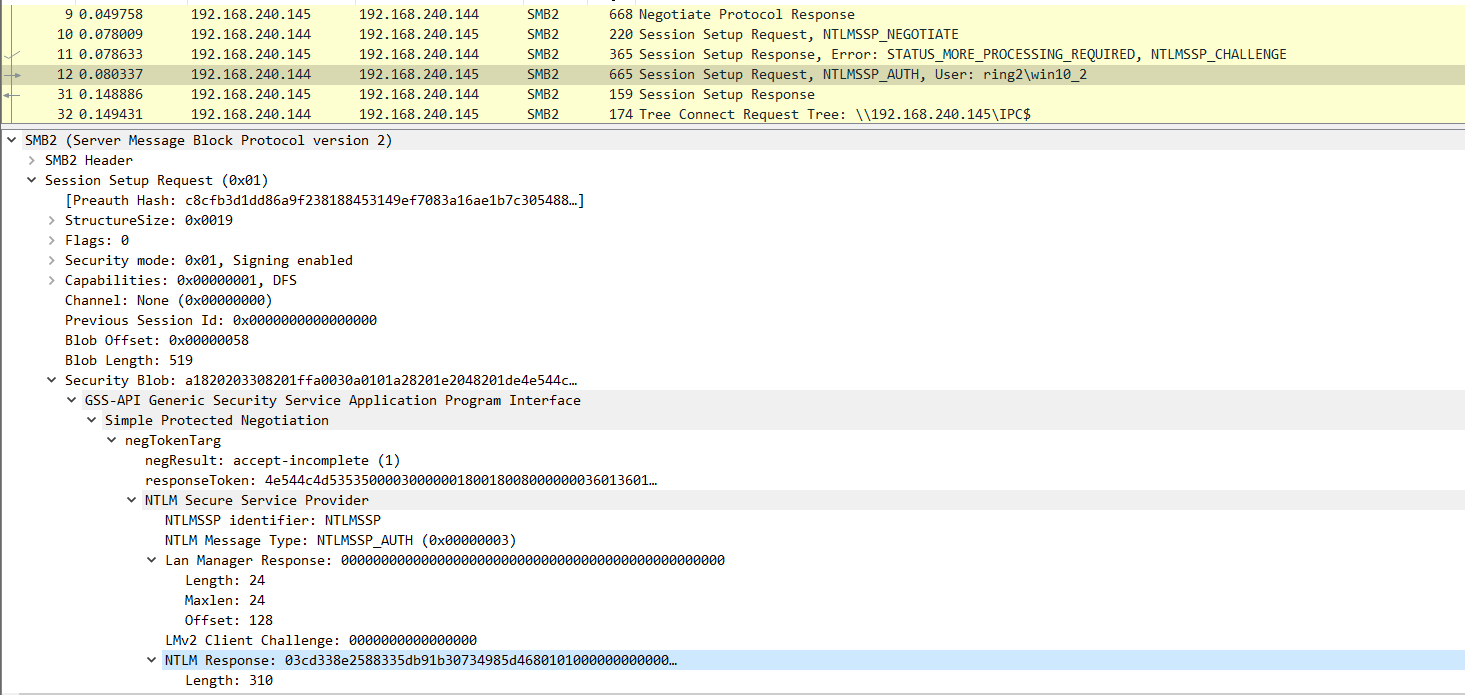Expand the StructureSize: 0x0019 field

tap(52, 220)
